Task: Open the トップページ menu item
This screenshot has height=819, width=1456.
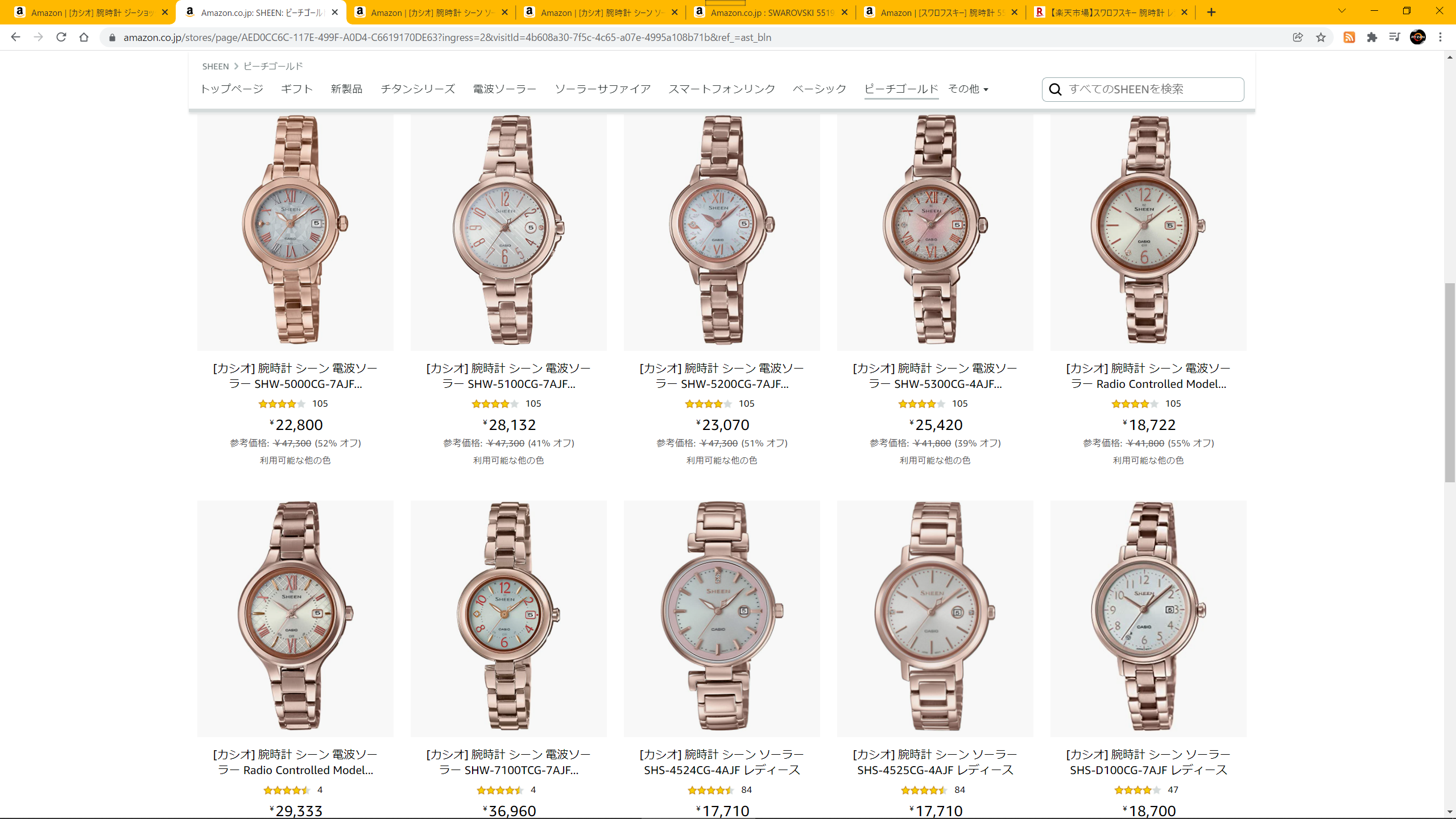Action: pos(231,89)
